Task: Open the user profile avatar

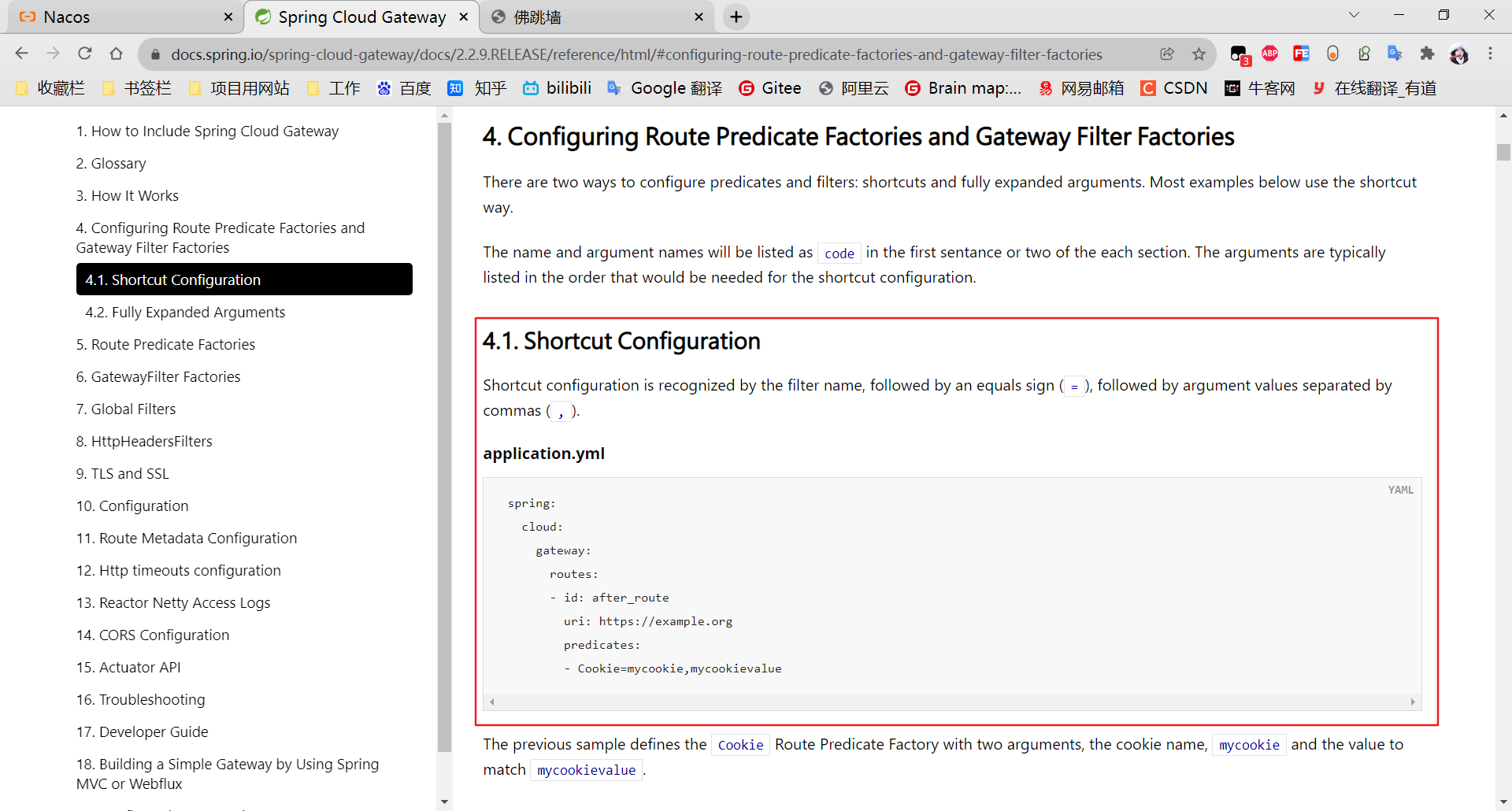Action: point(1458,54)
